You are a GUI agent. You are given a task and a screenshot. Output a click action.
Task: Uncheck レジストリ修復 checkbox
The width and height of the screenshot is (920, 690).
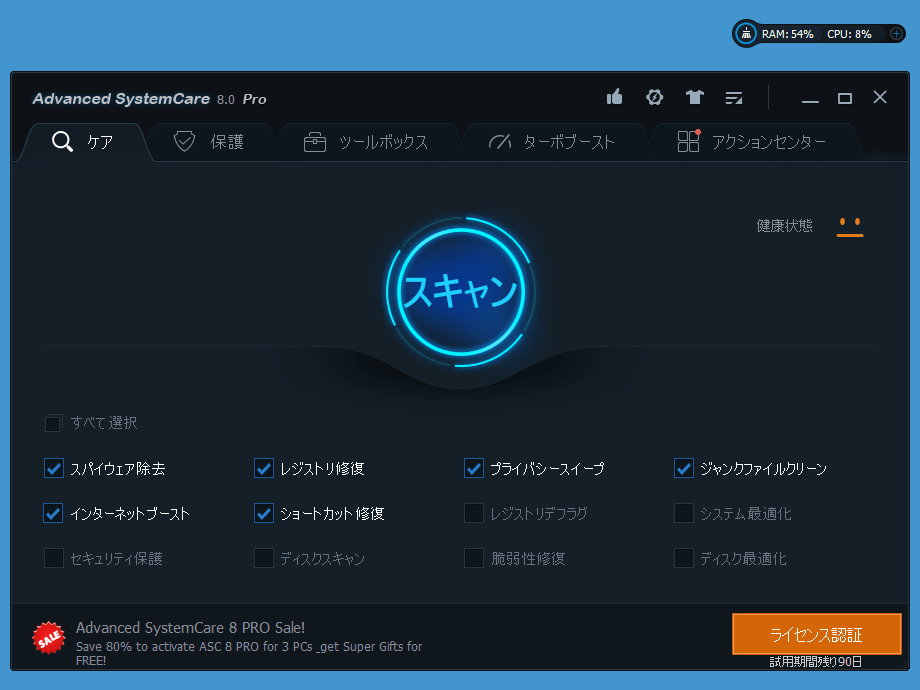(263, 468)
